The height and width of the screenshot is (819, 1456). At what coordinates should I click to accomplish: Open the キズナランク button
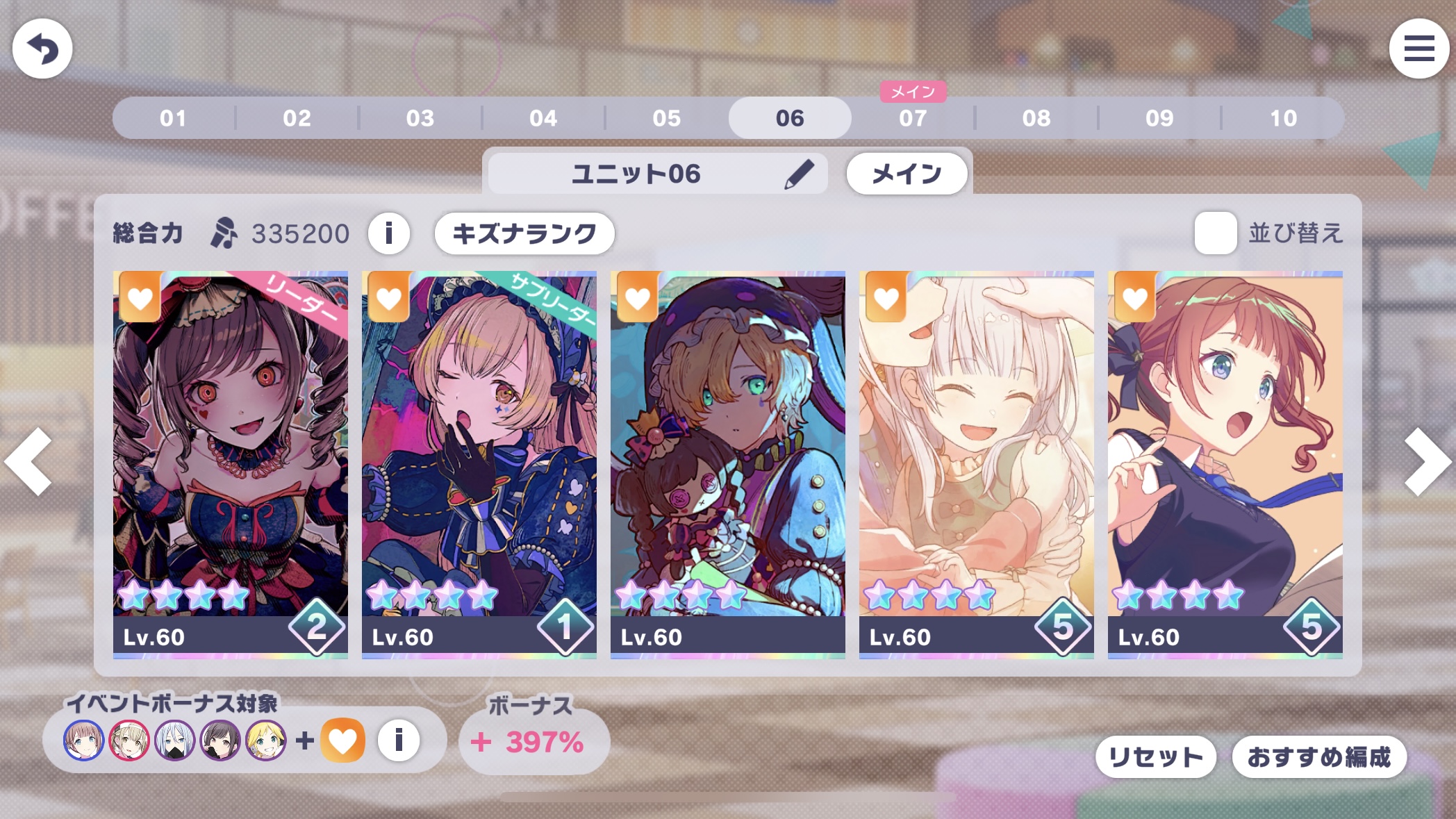[x=524, y=233]
